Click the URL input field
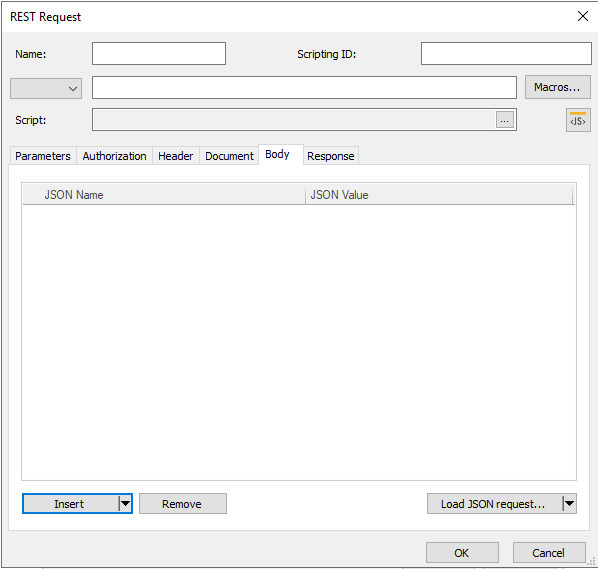 pyautogui.click(x=304, y=87)
